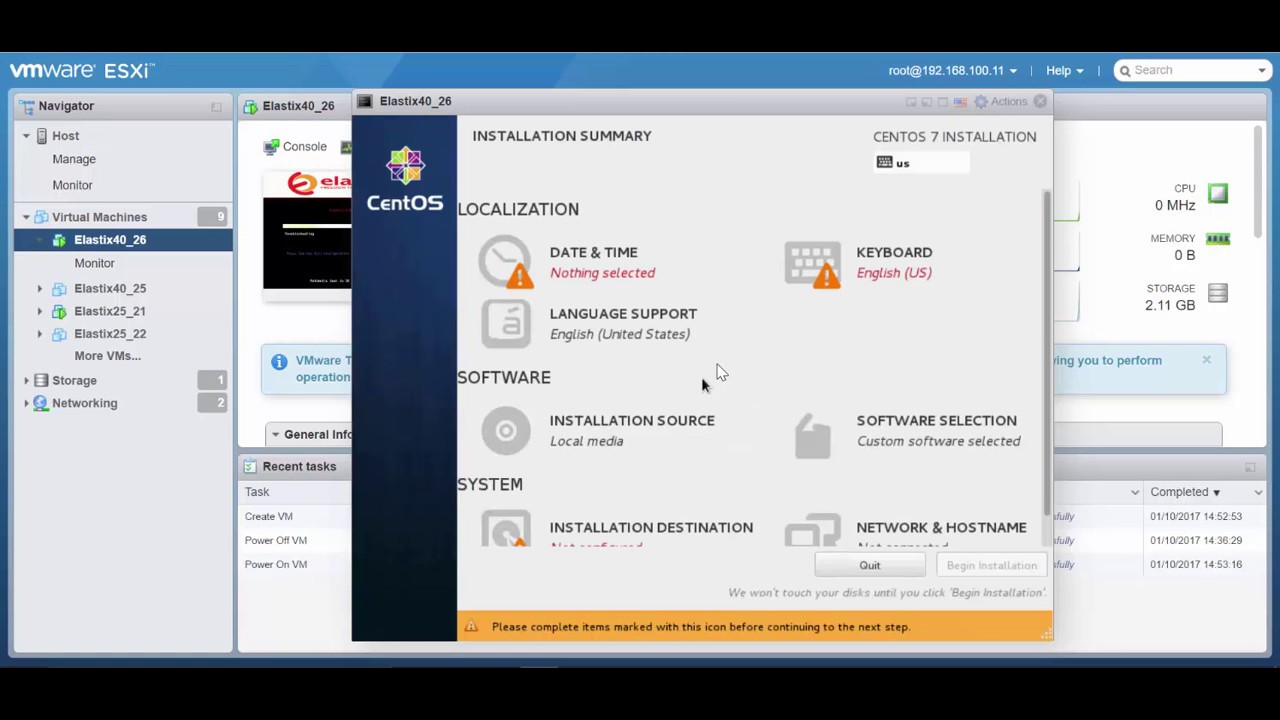Click the Virtual Machines count badge 9
Viewport: 1280px width, 720px height.
[212, 217]
